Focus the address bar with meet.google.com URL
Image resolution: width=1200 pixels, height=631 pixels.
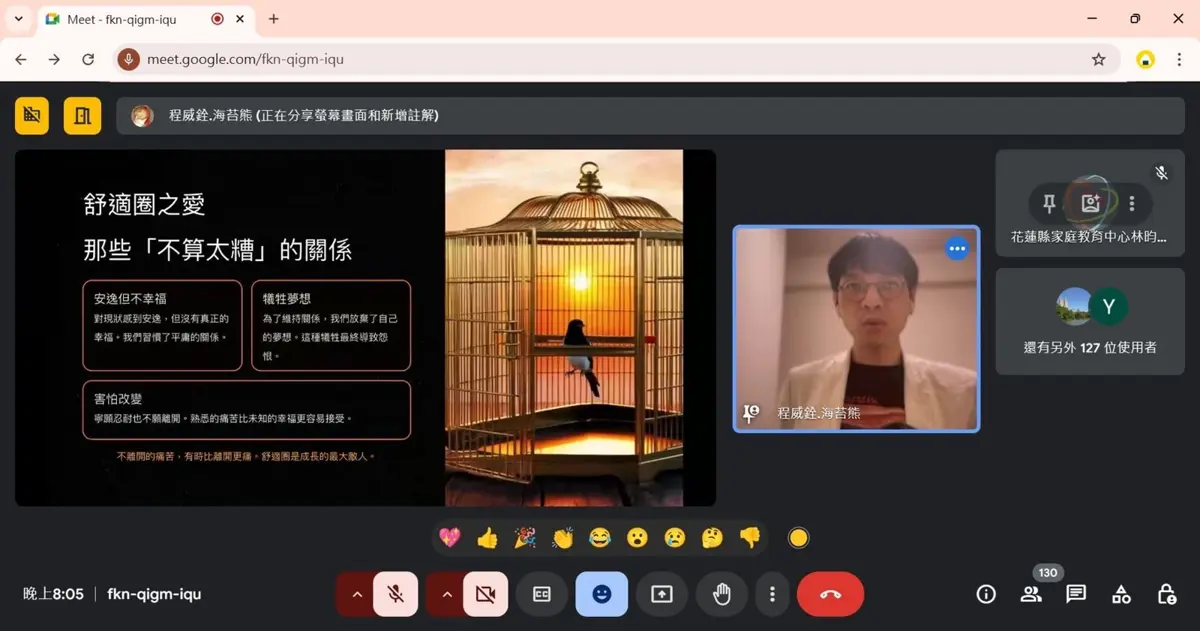tap(615, 59)
